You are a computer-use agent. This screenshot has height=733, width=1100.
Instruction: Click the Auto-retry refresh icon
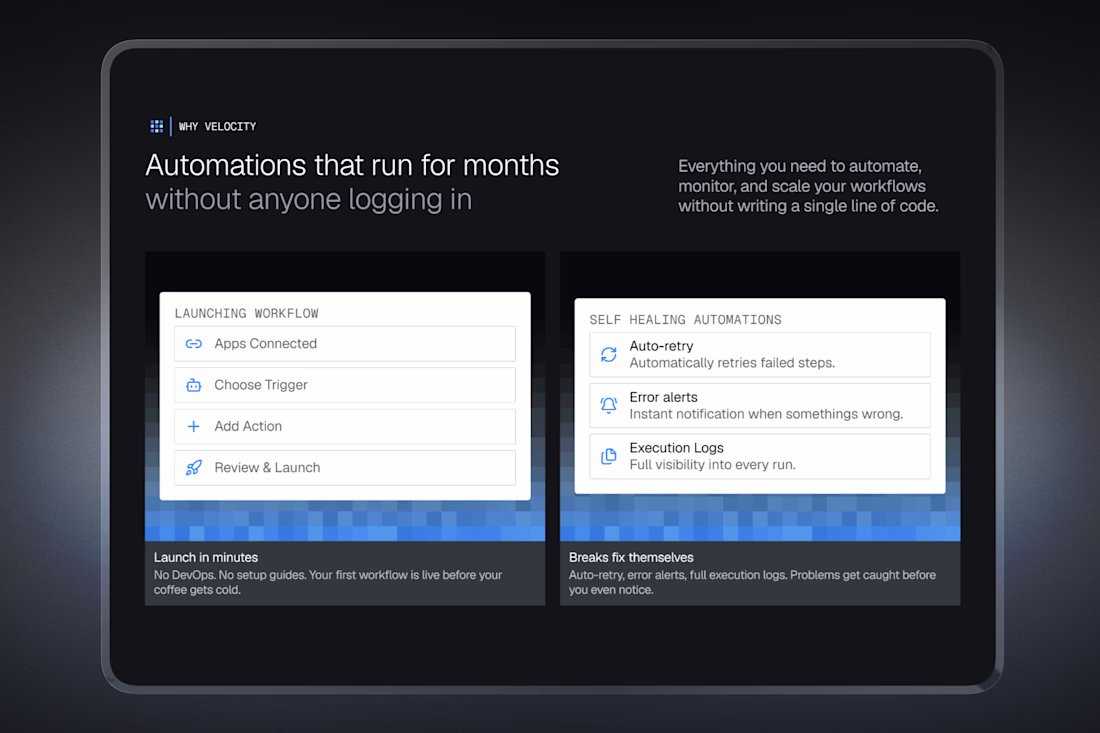click(x=609, y=354)
